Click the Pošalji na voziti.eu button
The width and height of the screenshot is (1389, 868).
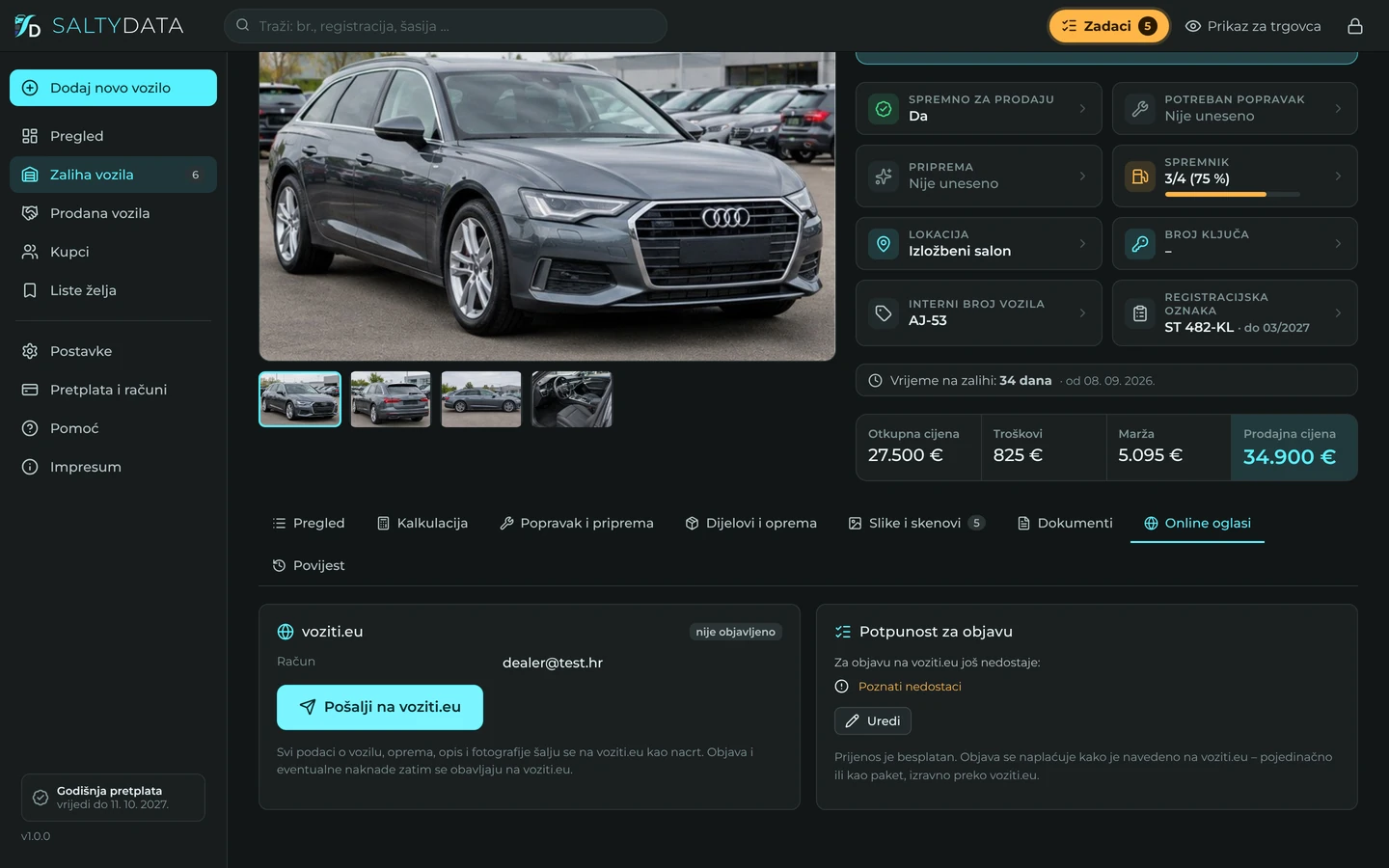(x=380, y=707)
